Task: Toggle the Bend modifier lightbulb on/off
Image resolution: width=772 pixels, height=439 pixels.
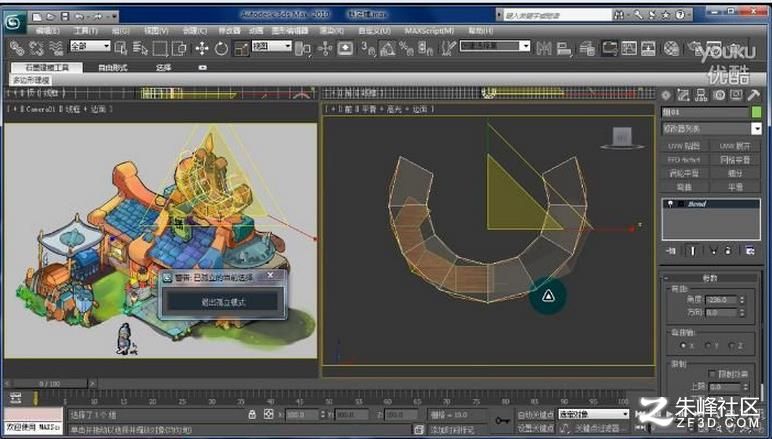Action: [x=670, y=204]
